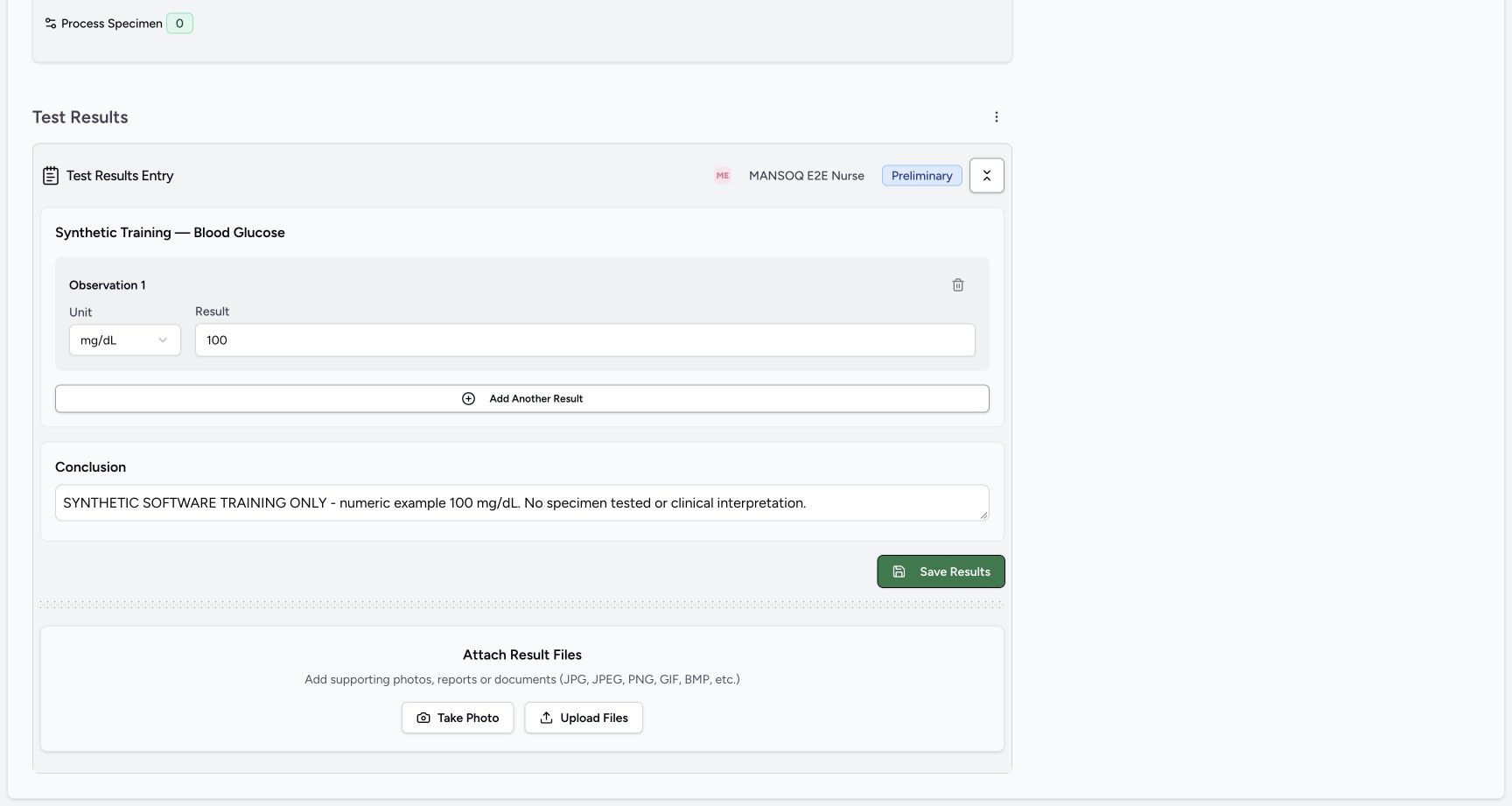Click the Process Specimen icon
This screenshot has height=806, width=1512.
51,24
